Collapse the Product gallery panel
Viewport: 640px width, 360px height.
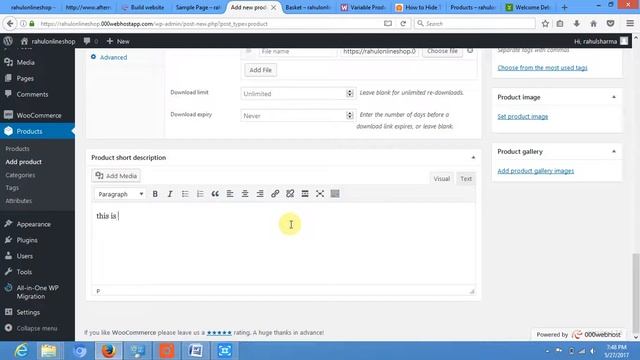(614, 151)
